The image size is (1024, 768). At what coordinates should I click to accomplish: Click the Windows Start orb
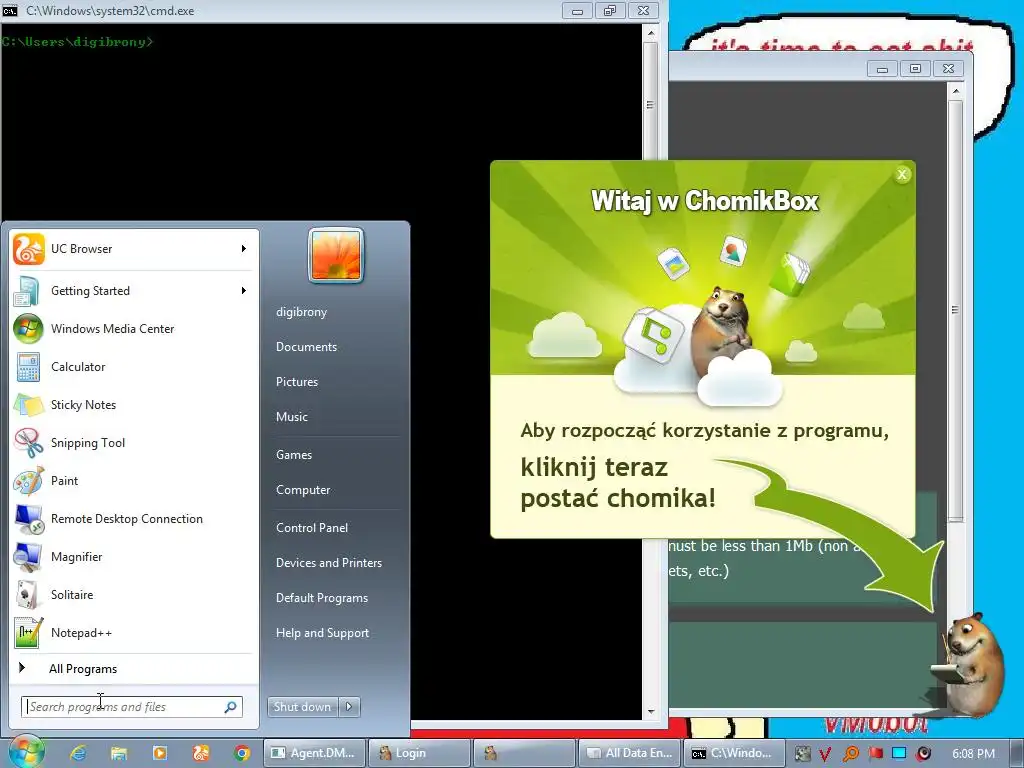[26, 752]
